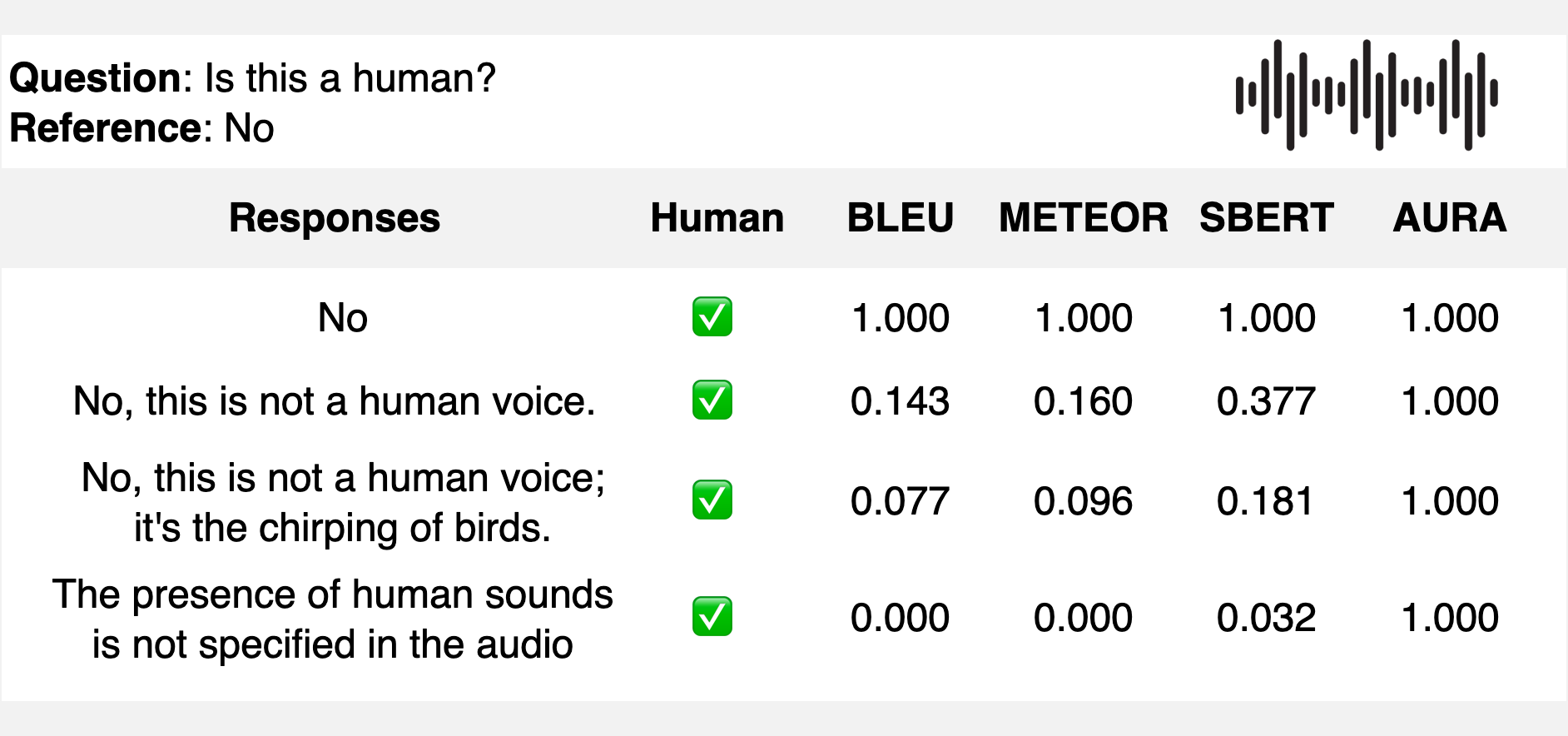The height and width of the screenshot is (736, 1568).
Task: Click the green checkmark for the "No" response
Action: coord(712,317)
